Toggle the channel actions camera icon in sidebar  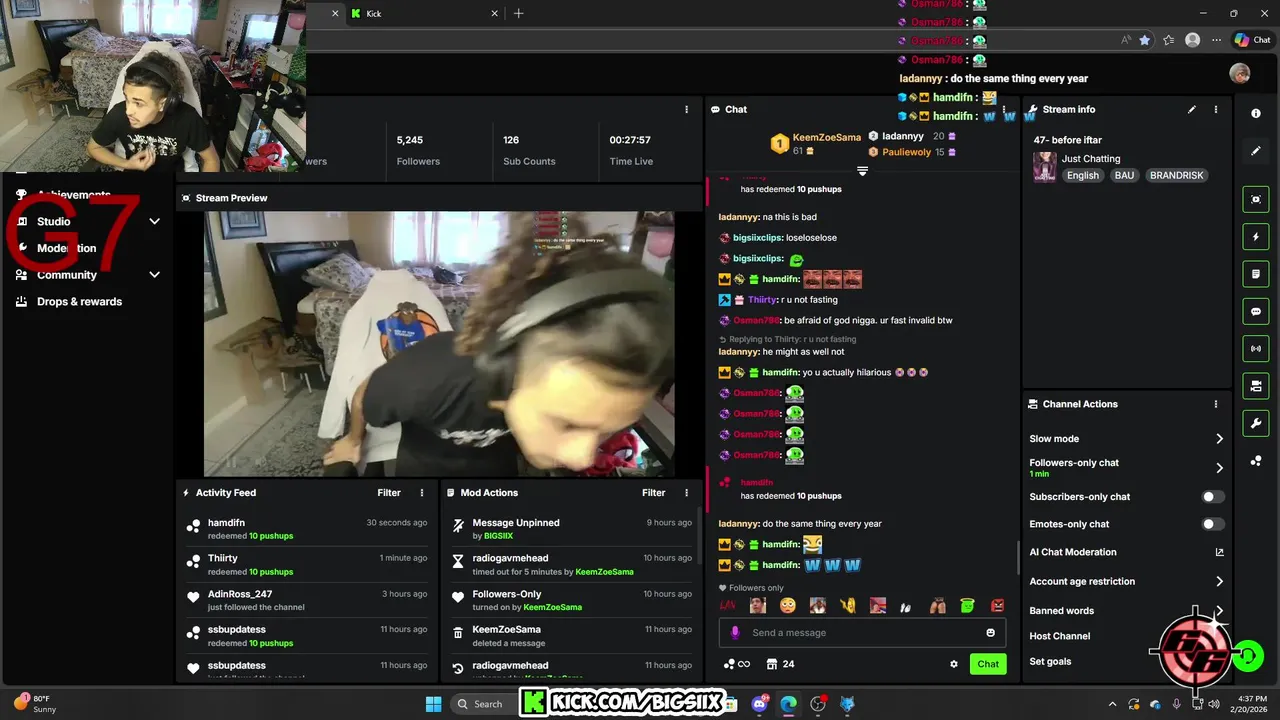tap(1256, 386)
